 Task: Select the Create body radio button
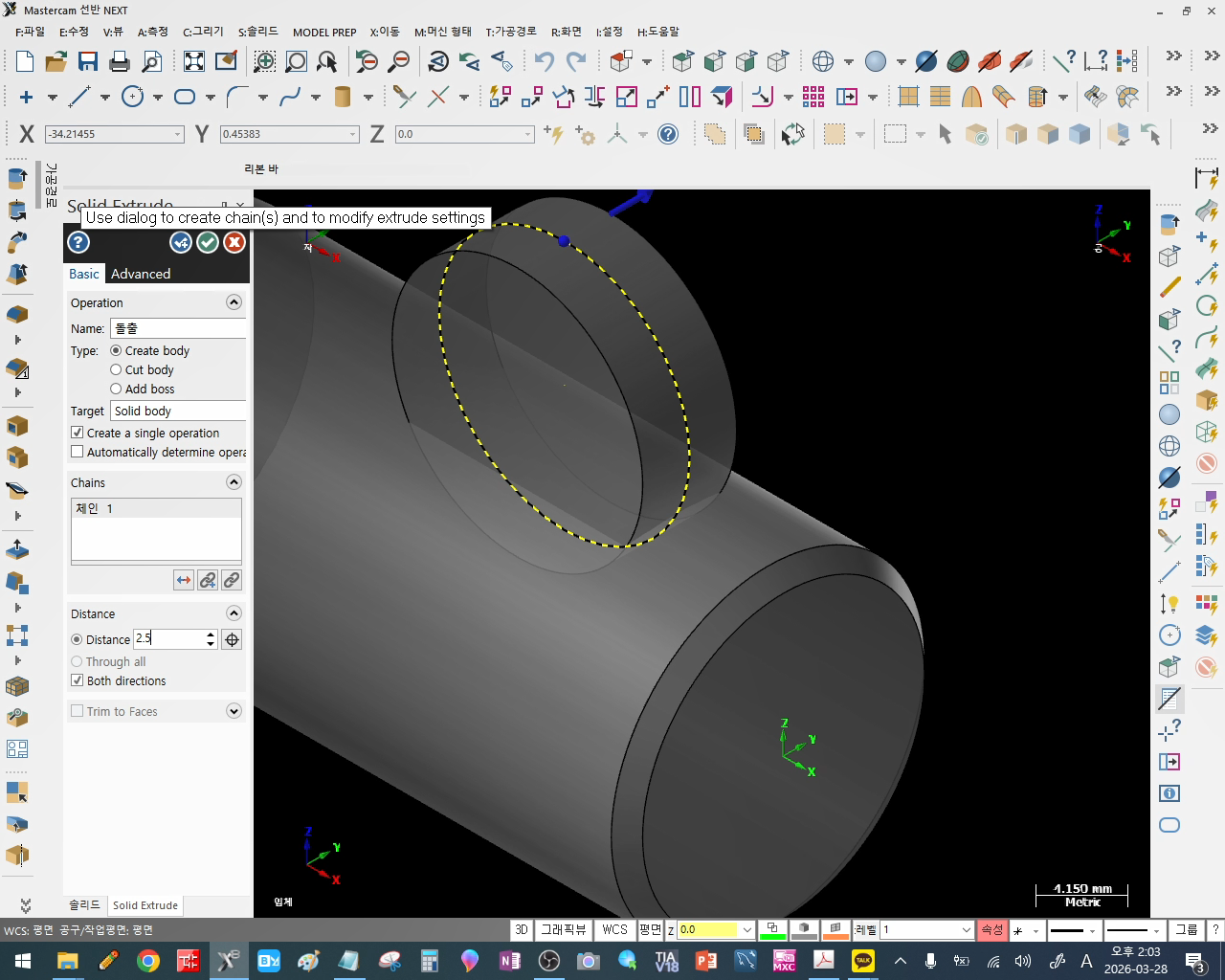116,351
